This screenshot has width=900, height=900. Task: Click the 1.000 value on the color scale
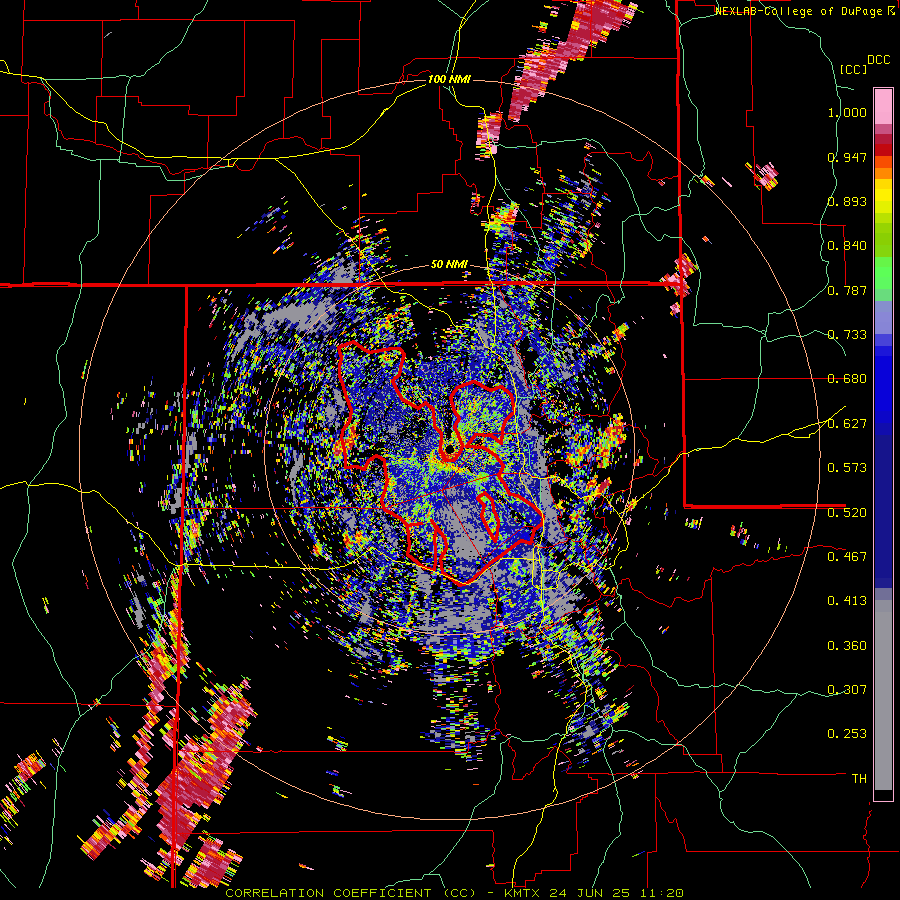[x=847, y=112]
